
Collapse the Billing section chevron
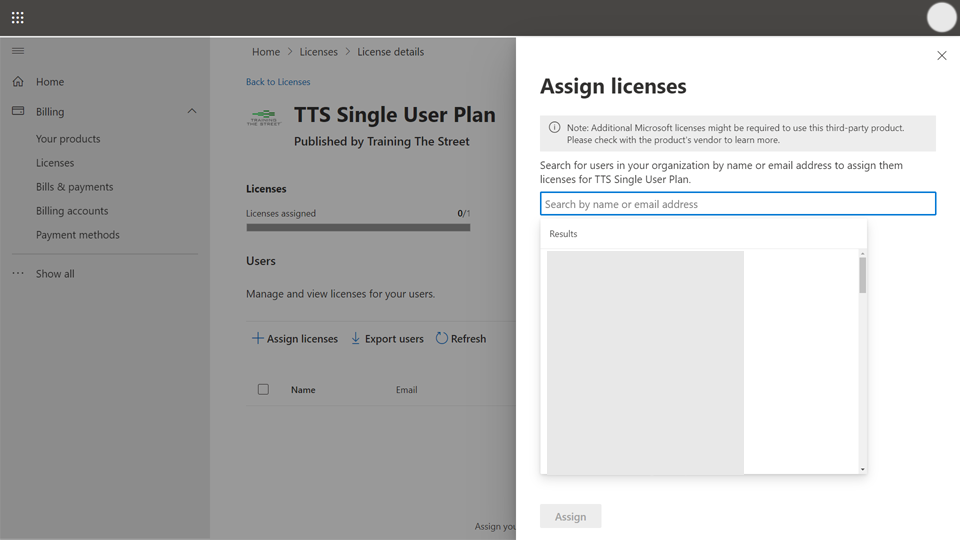click(192, 111)
